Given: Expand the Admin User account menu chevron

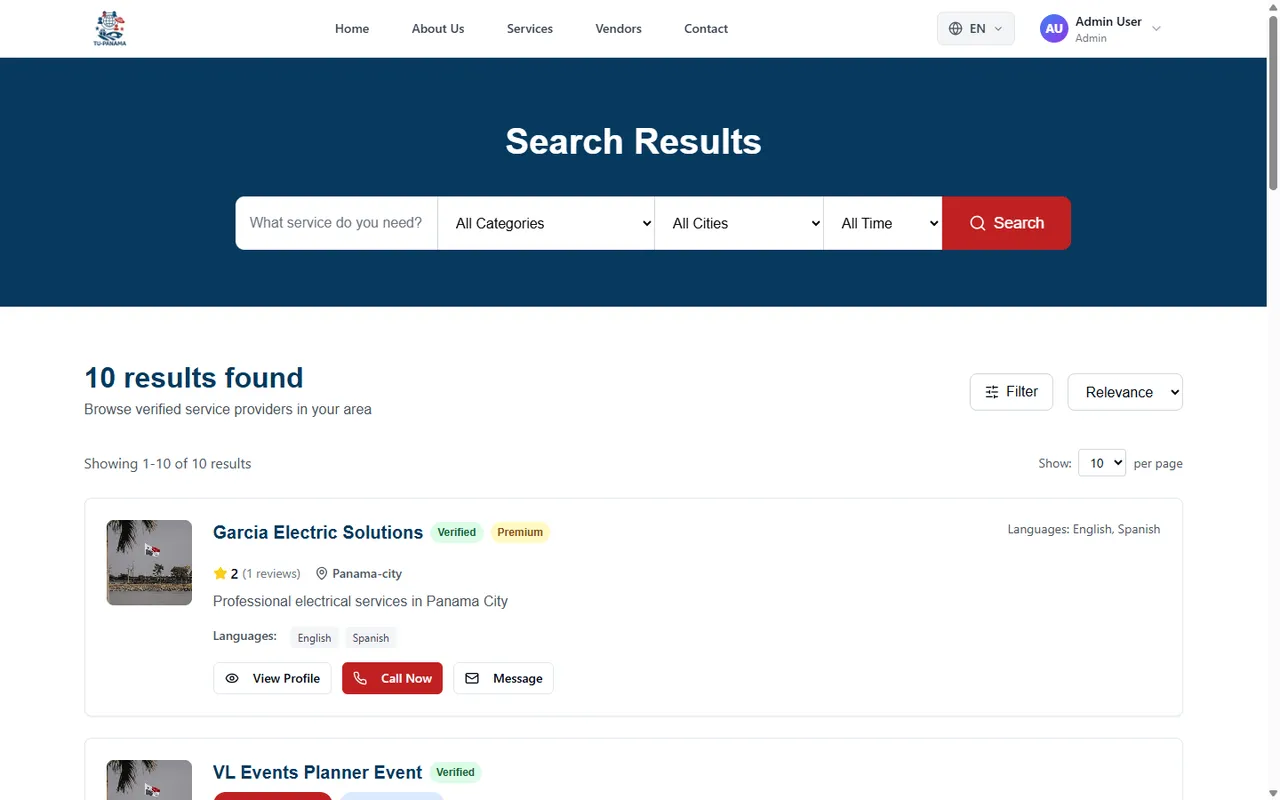Looking at the screenshot, I should (1156, 29).
